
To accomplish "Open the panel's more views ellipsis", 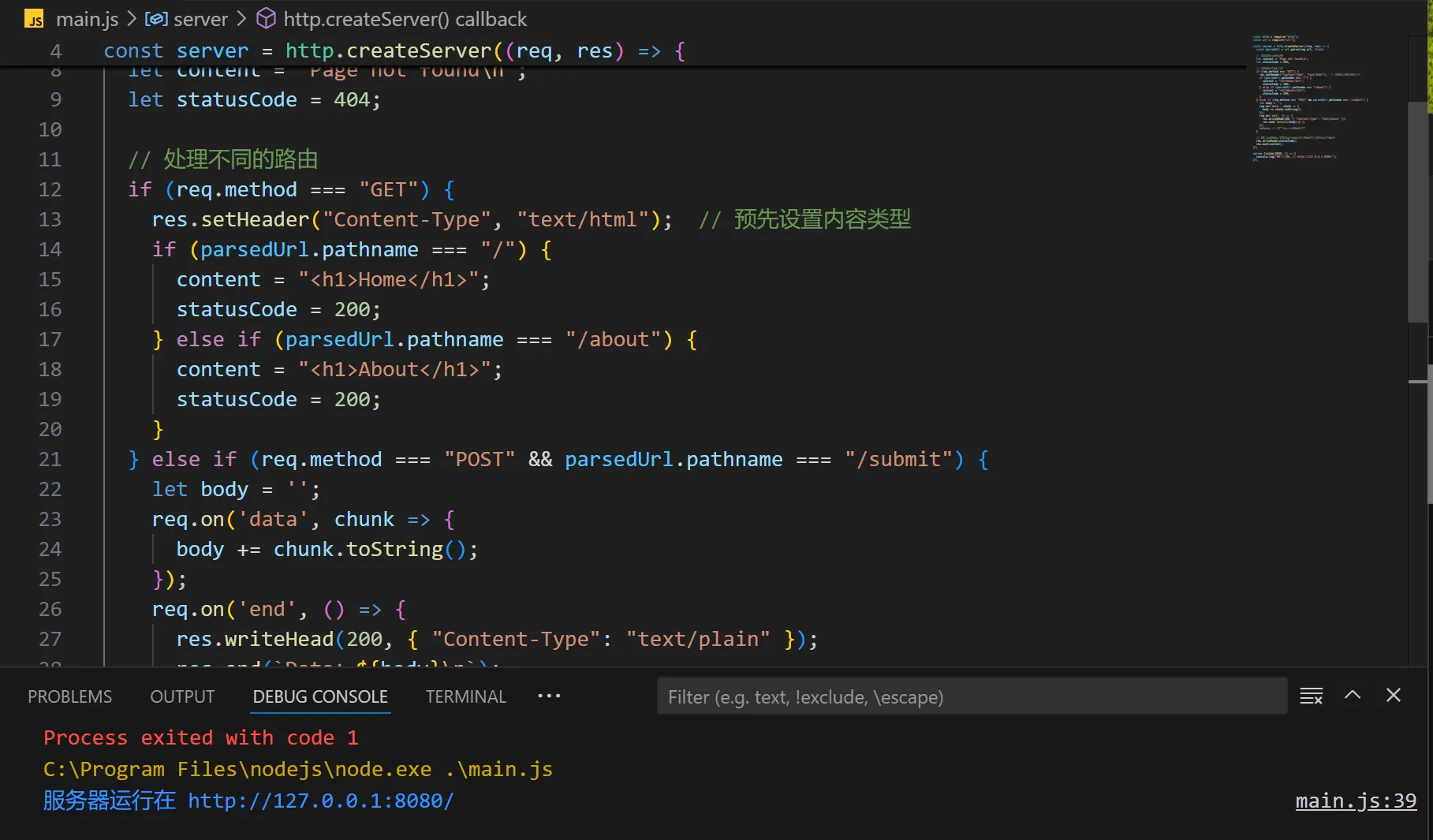I will 549,696.
